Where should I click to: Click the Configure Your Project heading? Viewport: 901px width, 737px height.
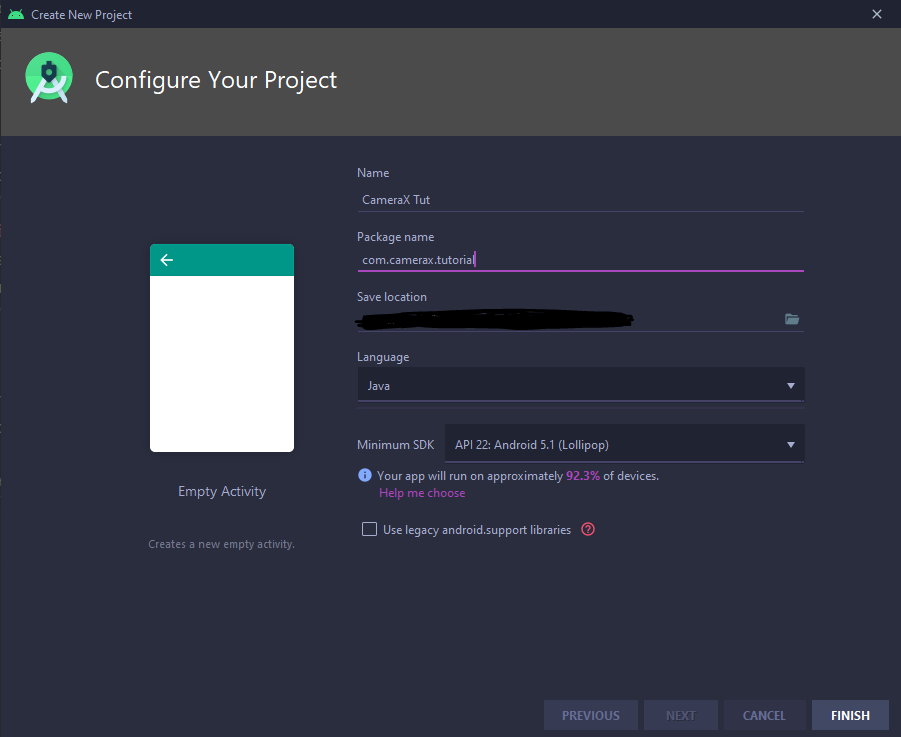[216, 80]
